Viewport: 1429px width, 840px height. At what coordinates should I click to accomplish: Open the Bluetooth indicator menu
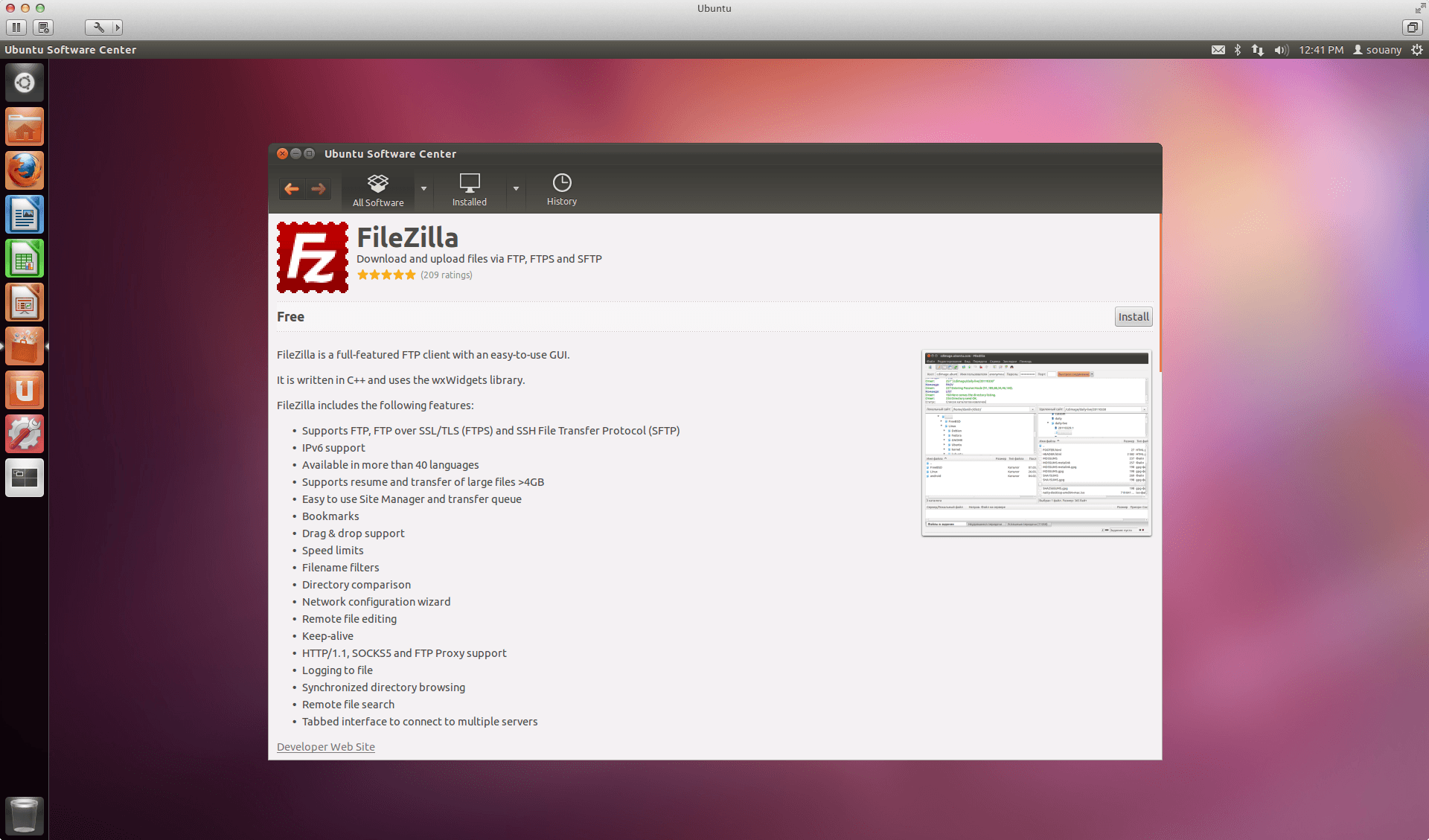click(1238, 50)
